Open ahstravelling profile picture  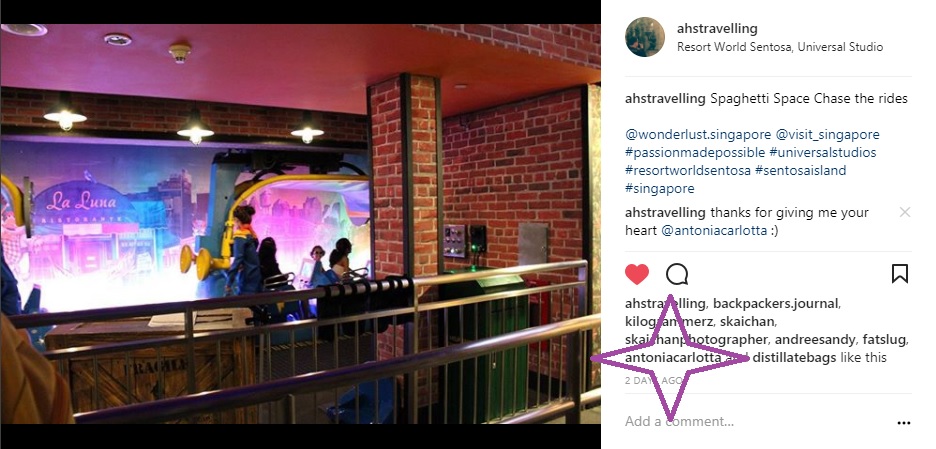tap(645, 37)
